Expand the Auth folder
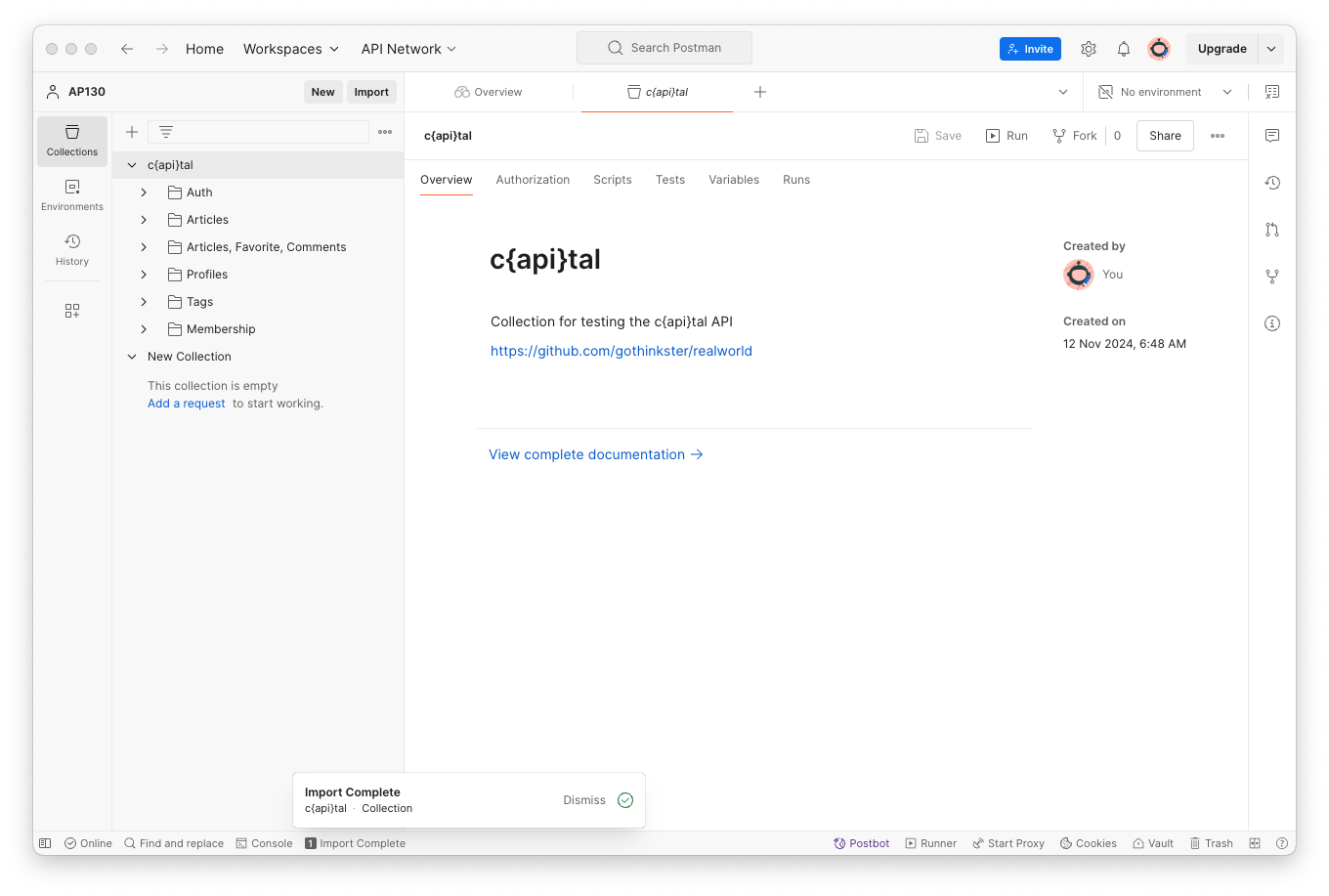 coord(144,192)
